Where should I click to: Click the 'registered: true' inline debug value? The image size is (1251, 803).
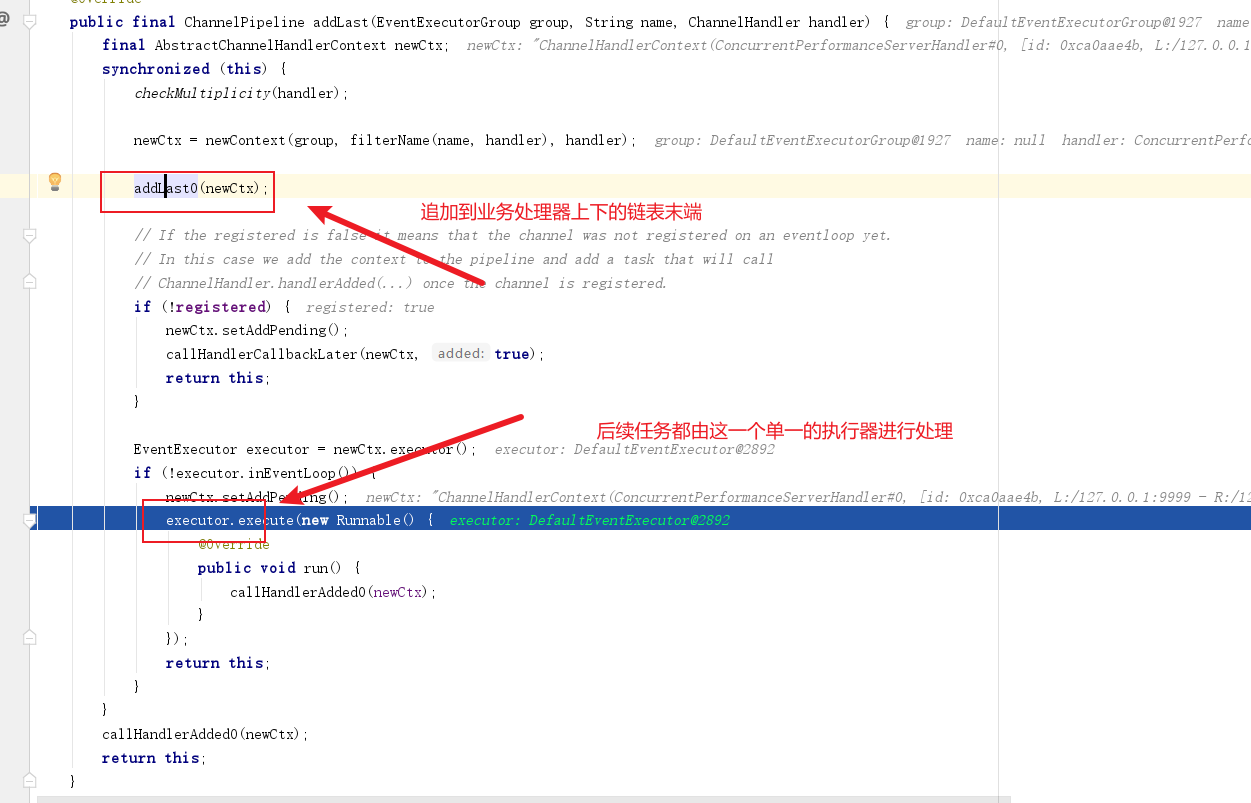[369, 307]
